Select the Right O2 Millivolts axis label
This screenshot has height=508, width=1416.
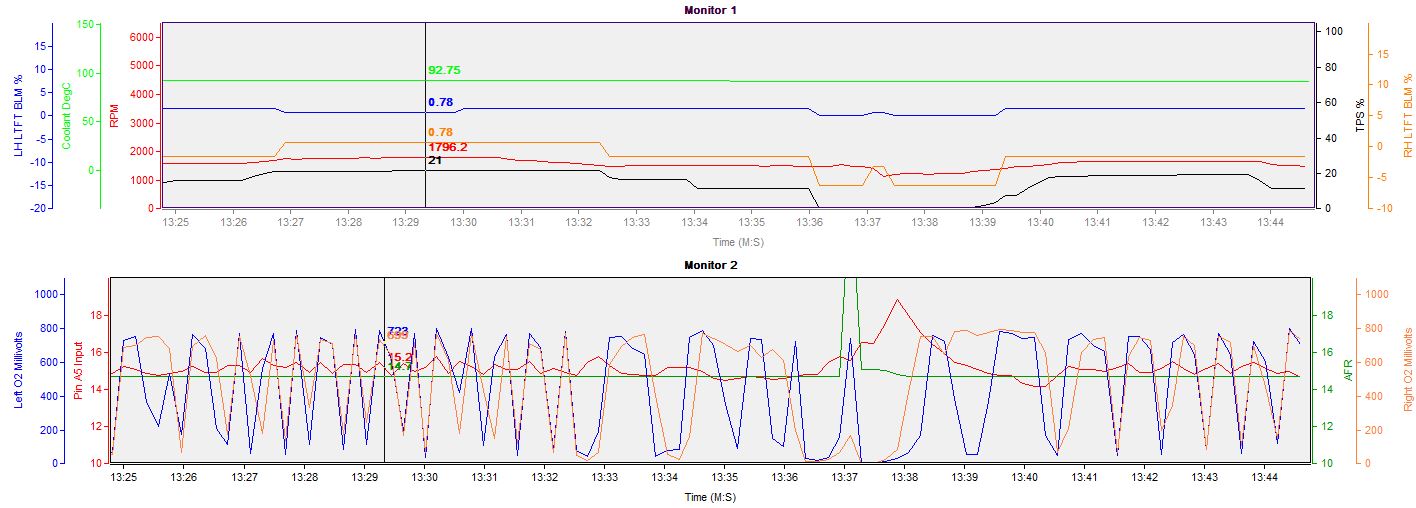[1407, 371]
